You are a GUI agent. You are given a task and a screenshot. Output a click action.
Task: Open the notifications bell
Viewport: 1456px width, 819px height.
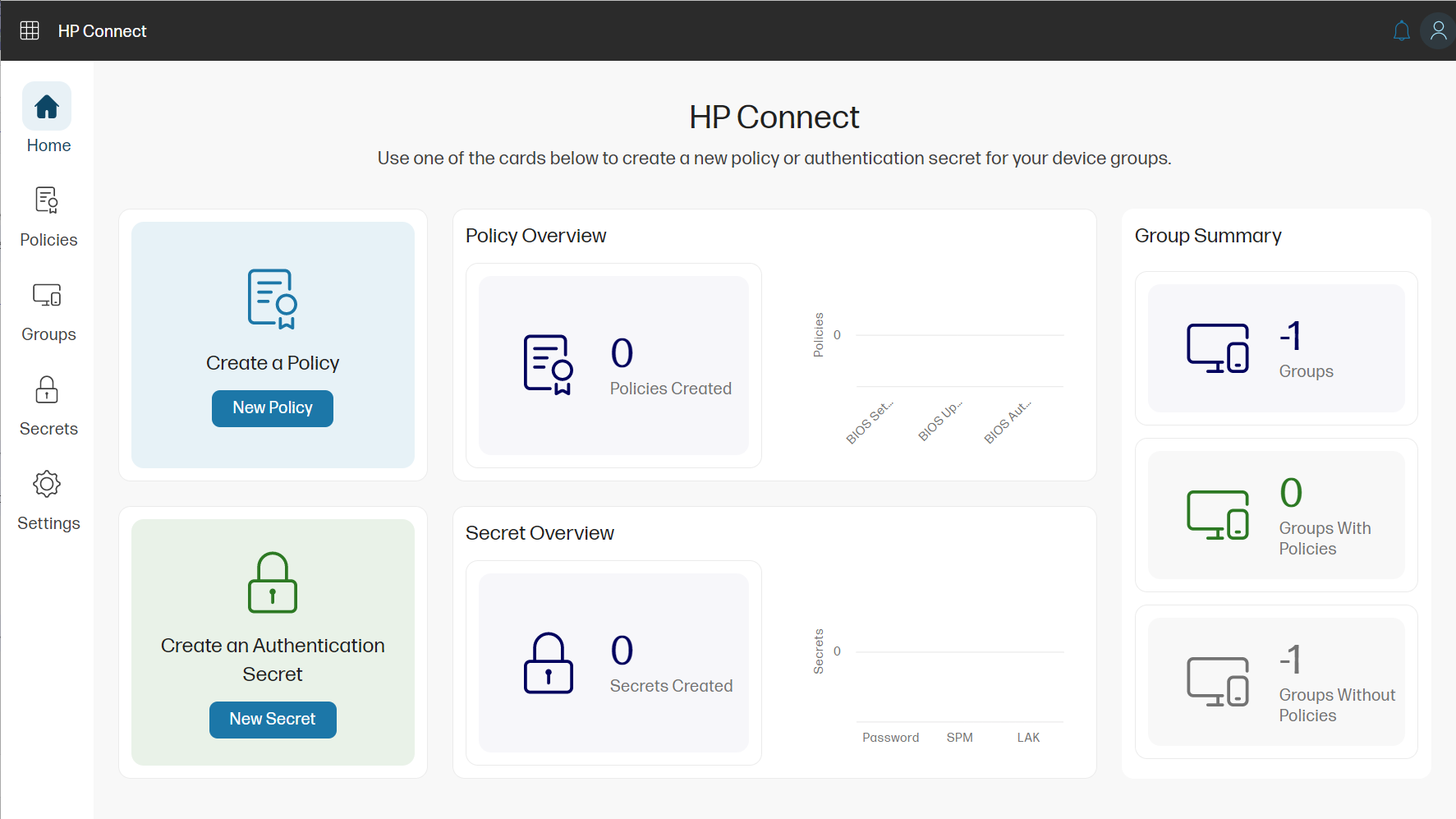(x=1402, y=30)
